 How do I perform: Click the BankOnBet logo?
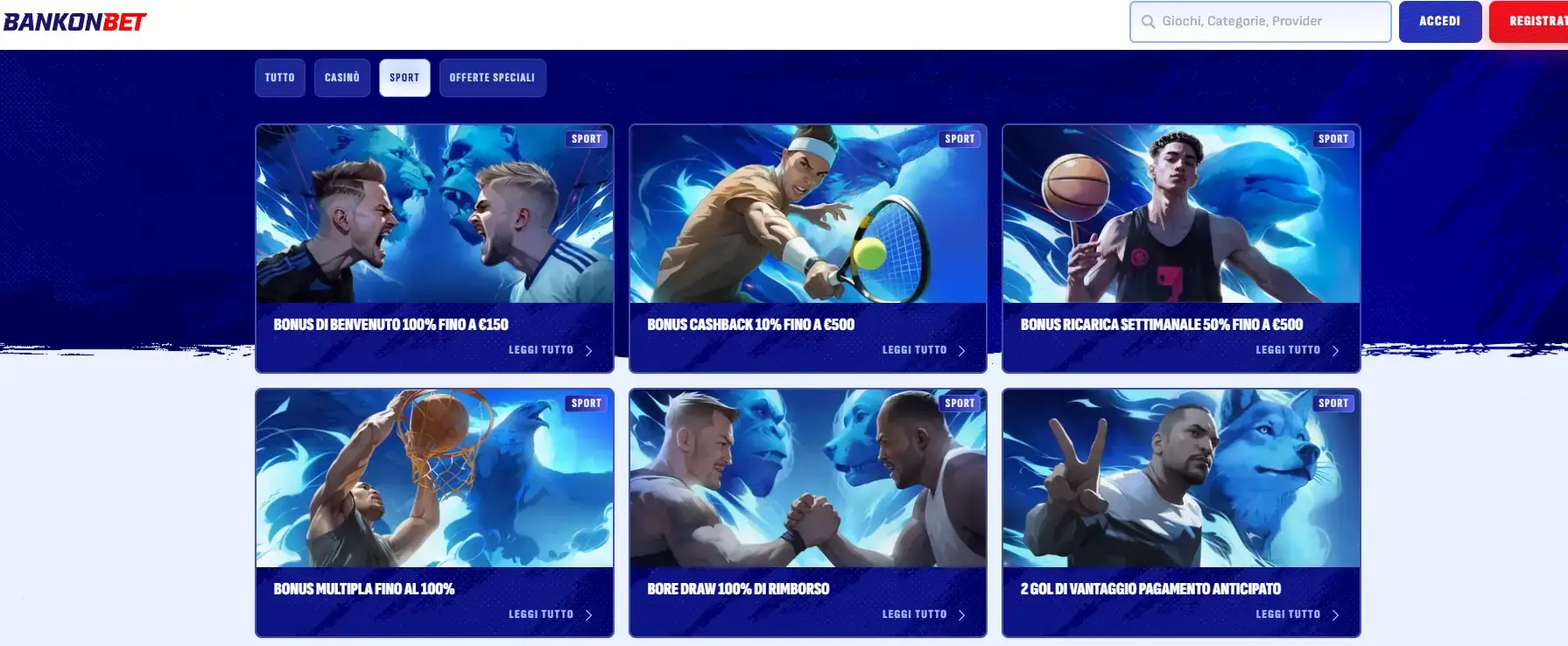point(74,22)
